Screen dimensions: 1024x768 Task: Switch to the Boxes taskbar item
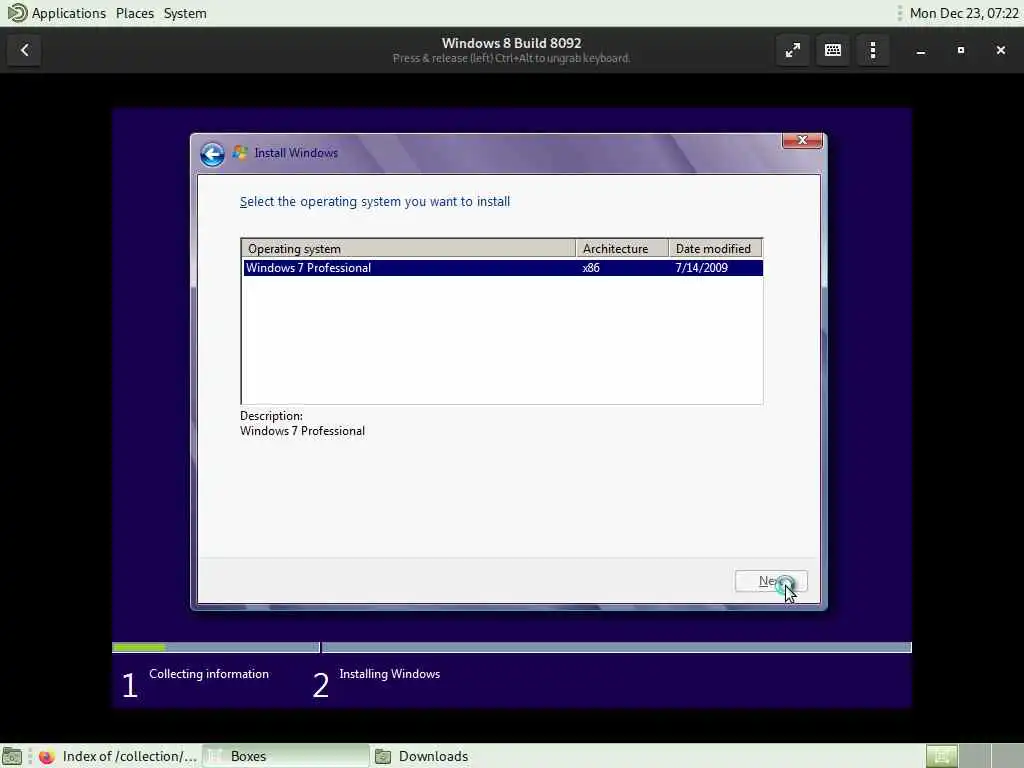coord(285,756)
